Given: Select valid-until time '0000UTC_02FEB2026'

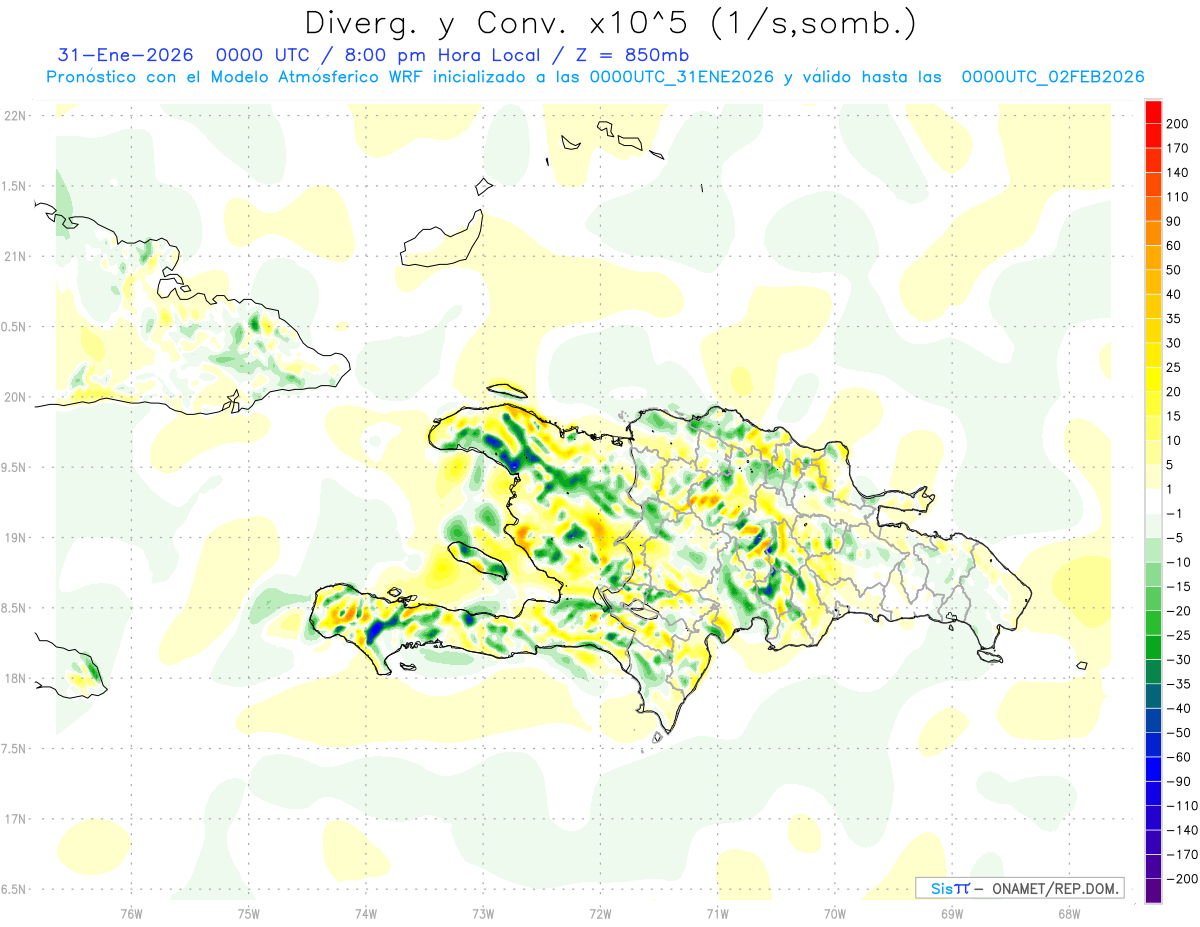Looking at the screenshot, I should [1052, 77].
